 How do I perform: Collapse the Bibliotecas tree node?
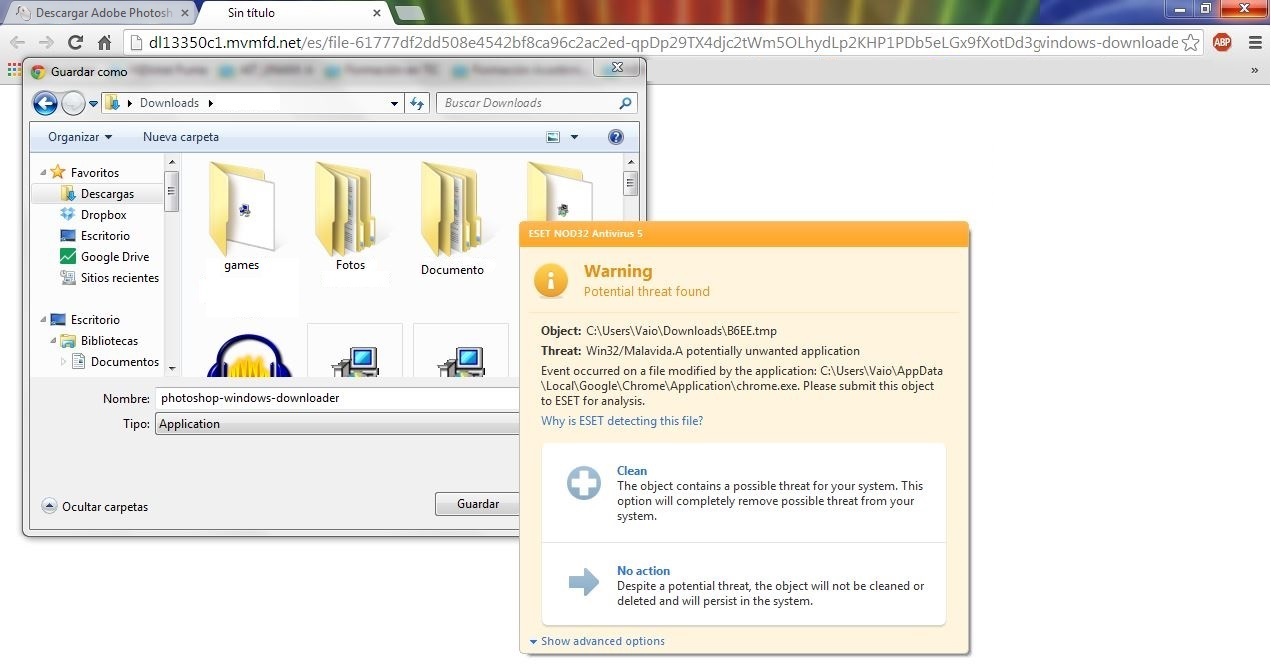pos(54,341)
